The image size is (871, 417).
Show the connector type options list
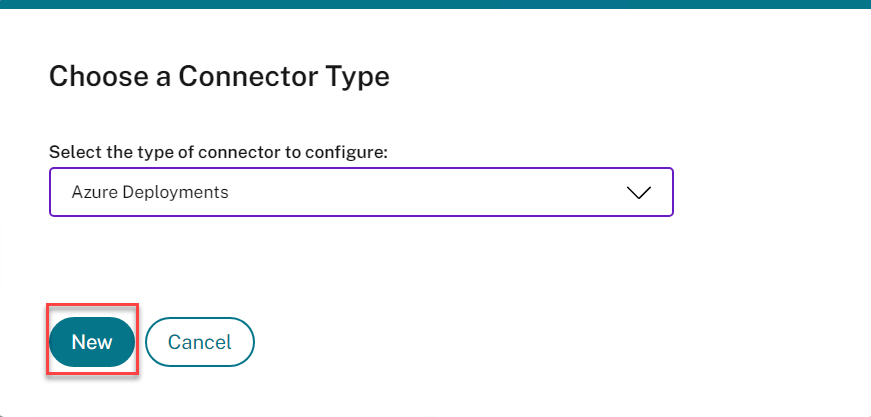[x=638, y=192]
